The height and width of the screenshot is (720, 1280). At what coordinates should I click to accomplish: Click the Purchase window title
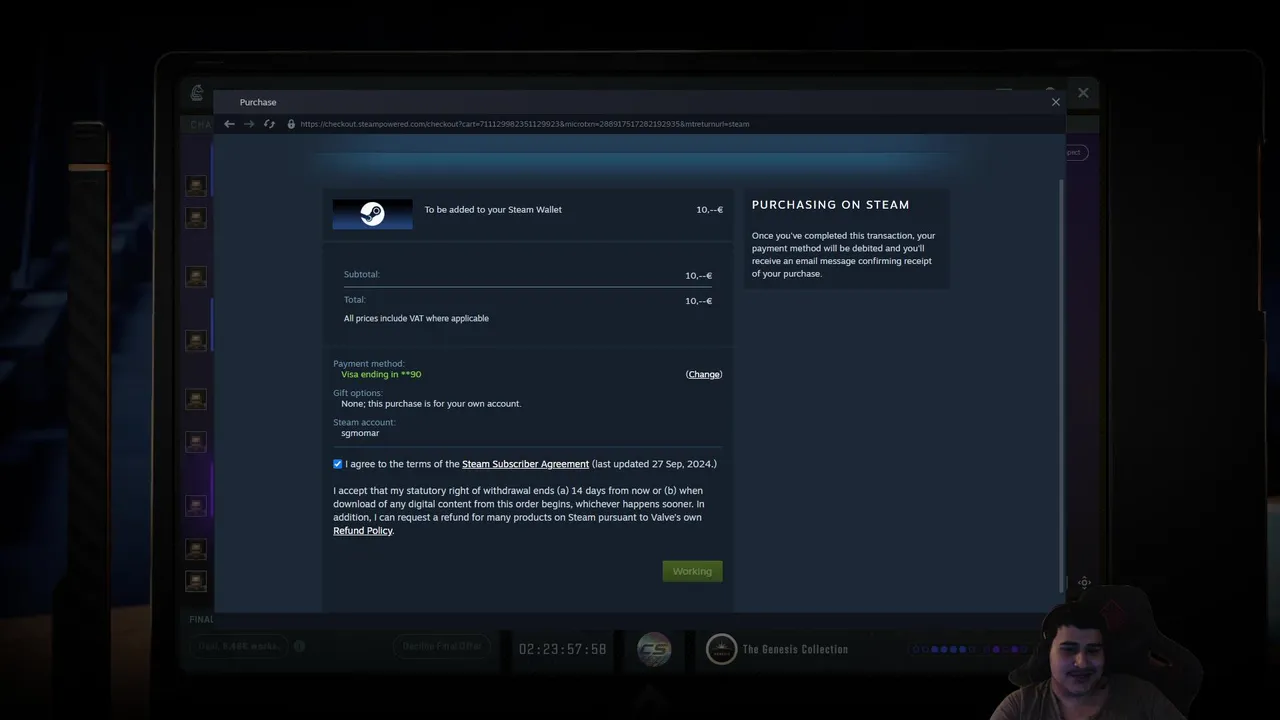point(258,102)
